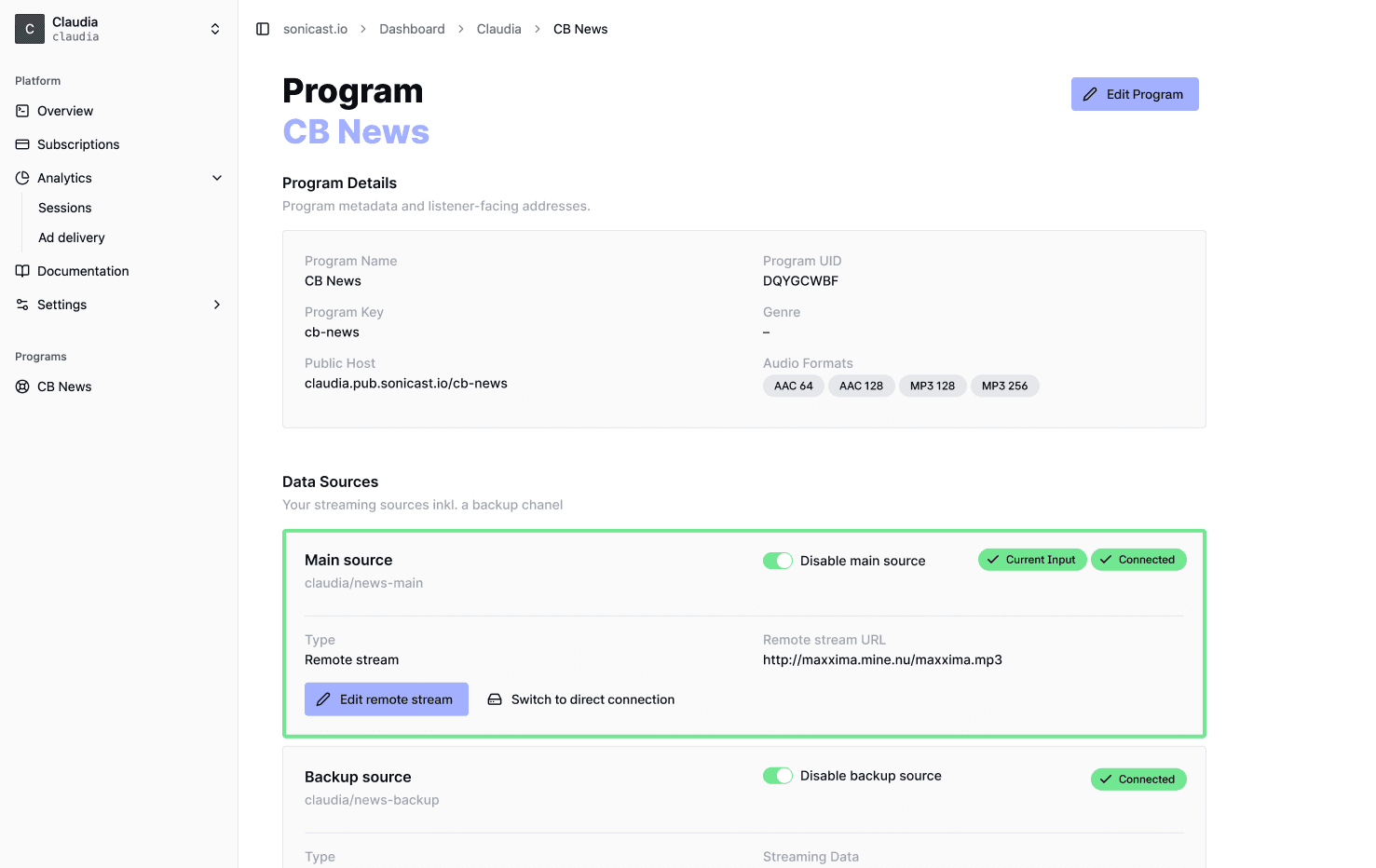Click the AAC 128 format tag
Image resolution: width=1376 pixels, height=868 pixels.
[861, 386]
